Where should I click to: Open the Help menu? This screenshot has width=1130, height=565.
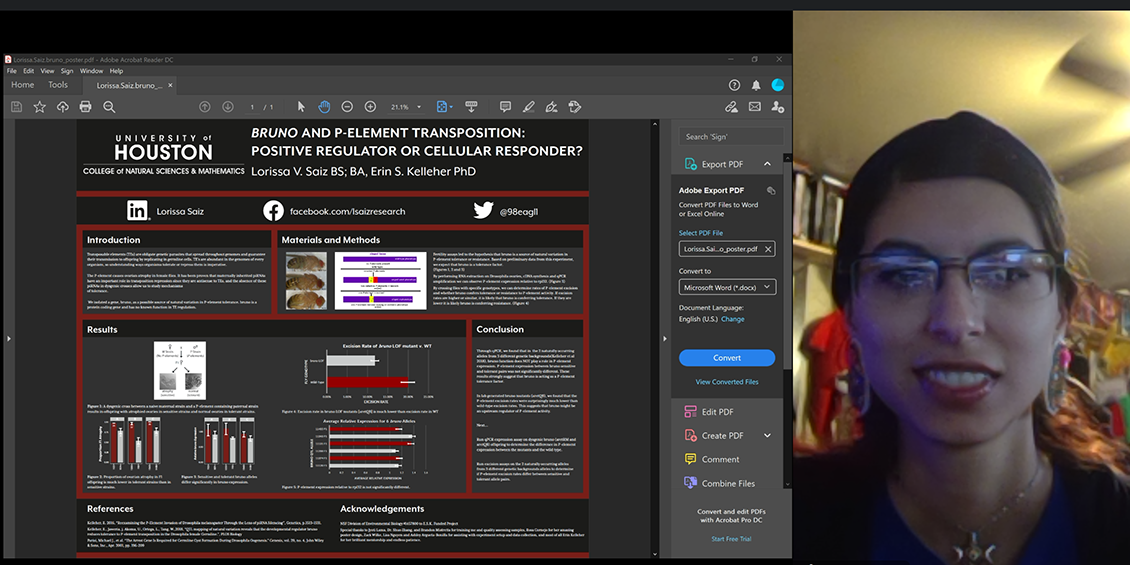click(116, 71)
